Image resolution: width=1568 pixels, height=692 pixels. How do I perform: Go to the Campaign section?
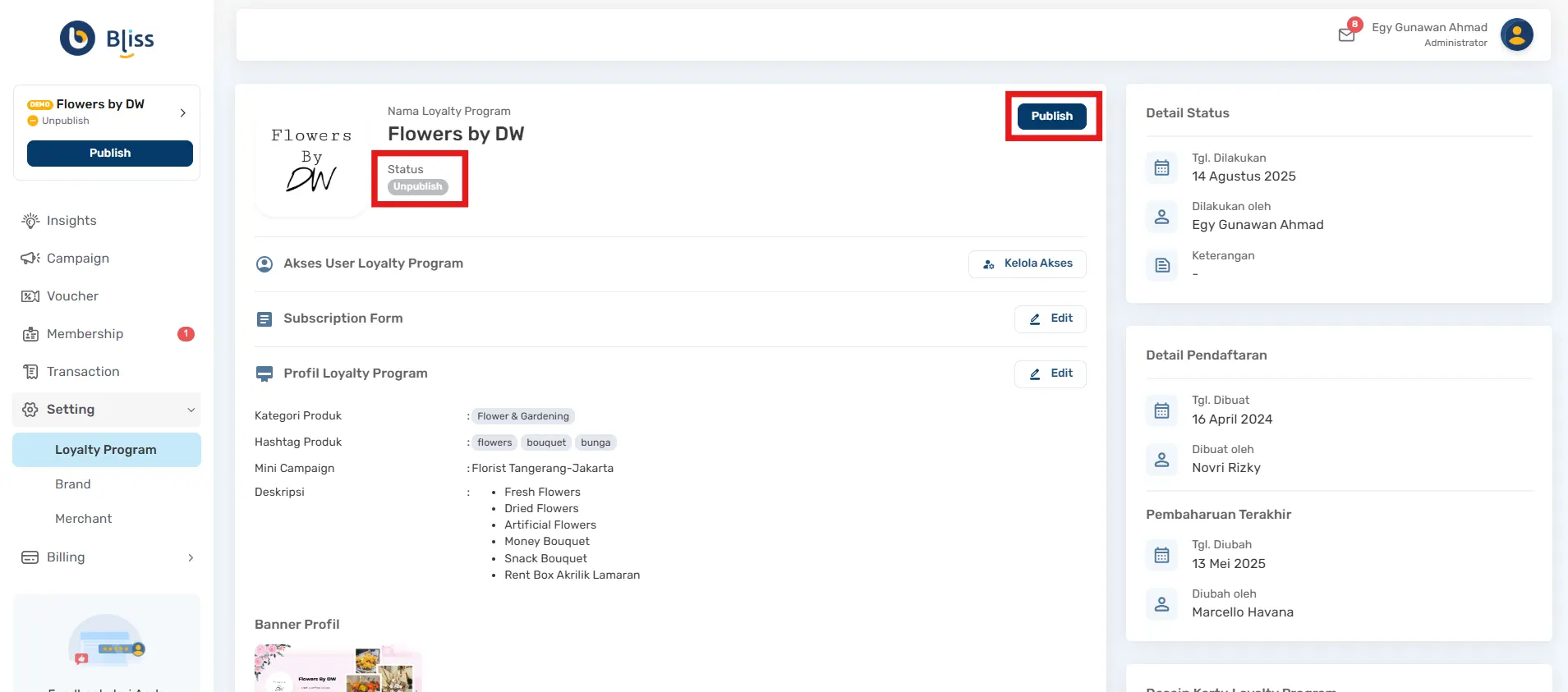point(77,259)
